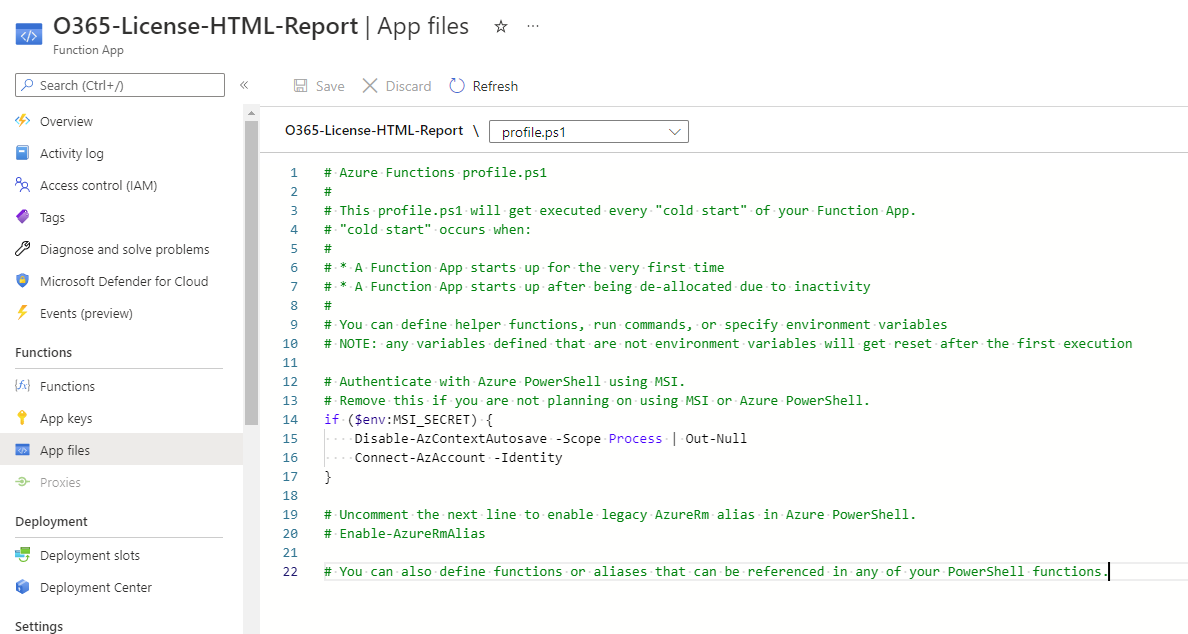Open the Functions list page
This screenshot has height=634, width=1188.
[67, 386]
